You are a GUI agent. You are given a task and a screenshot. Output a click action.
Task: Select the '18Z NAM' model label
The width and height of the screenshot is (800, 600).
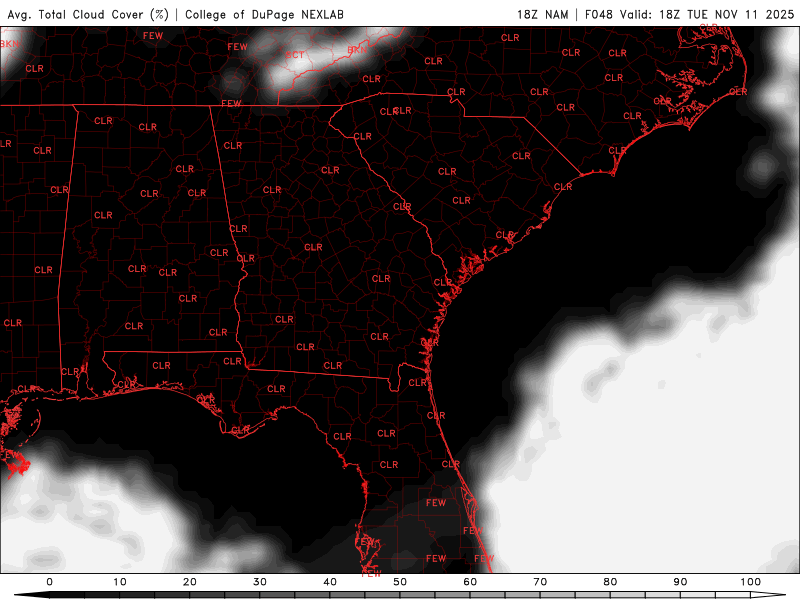pyautogui.click(x=542, y=14)
